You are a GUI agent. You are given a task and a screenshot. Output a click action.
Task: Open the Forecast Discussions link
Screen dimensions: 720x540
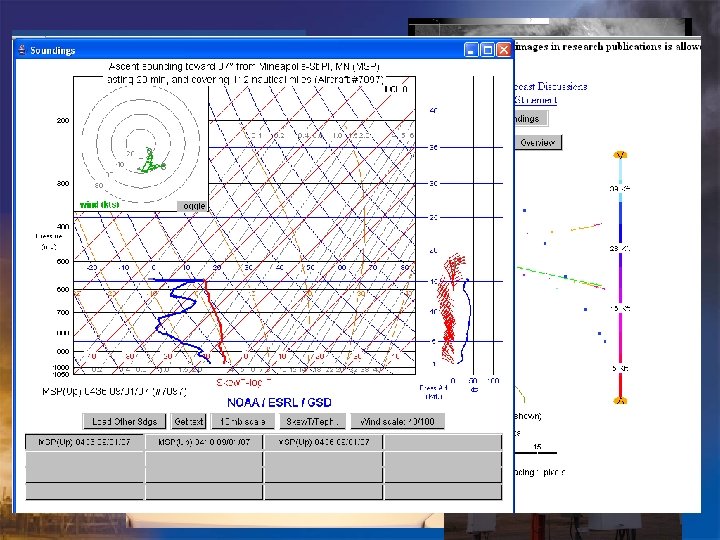550,86
